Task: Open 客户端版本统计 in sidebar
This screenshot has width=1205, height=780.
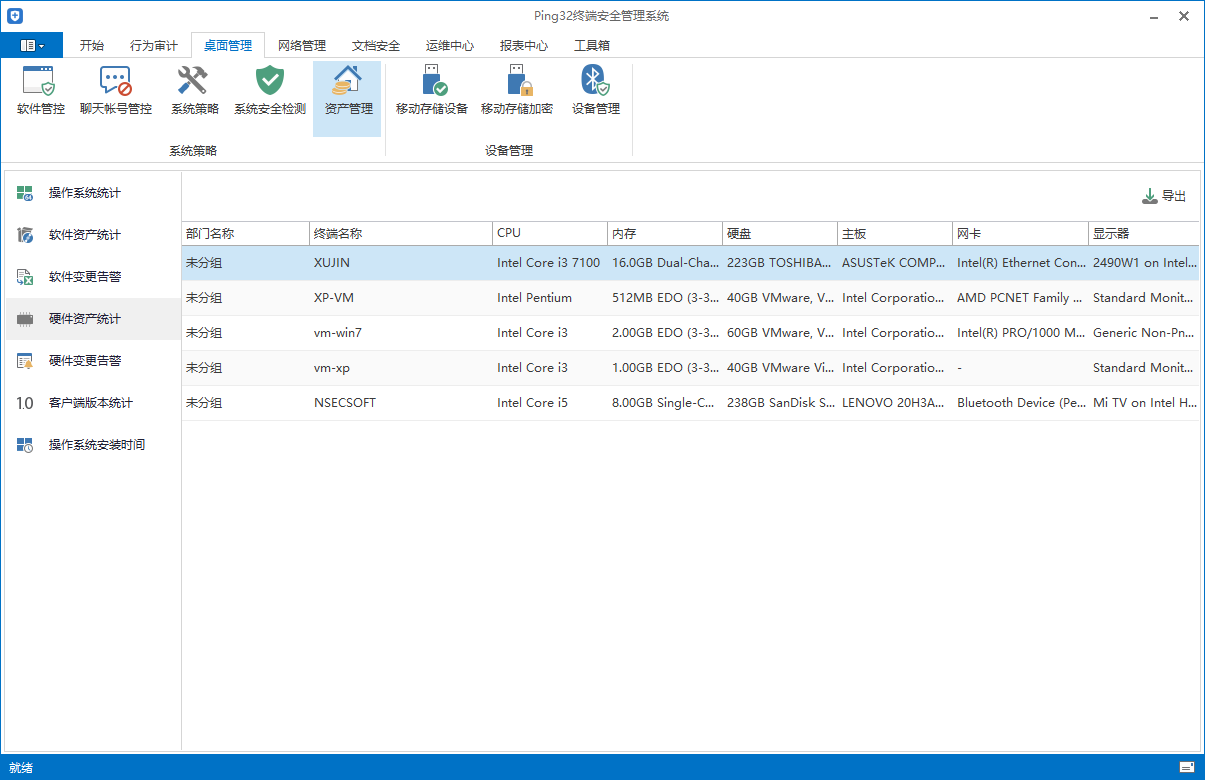Action: pos(93,403)
